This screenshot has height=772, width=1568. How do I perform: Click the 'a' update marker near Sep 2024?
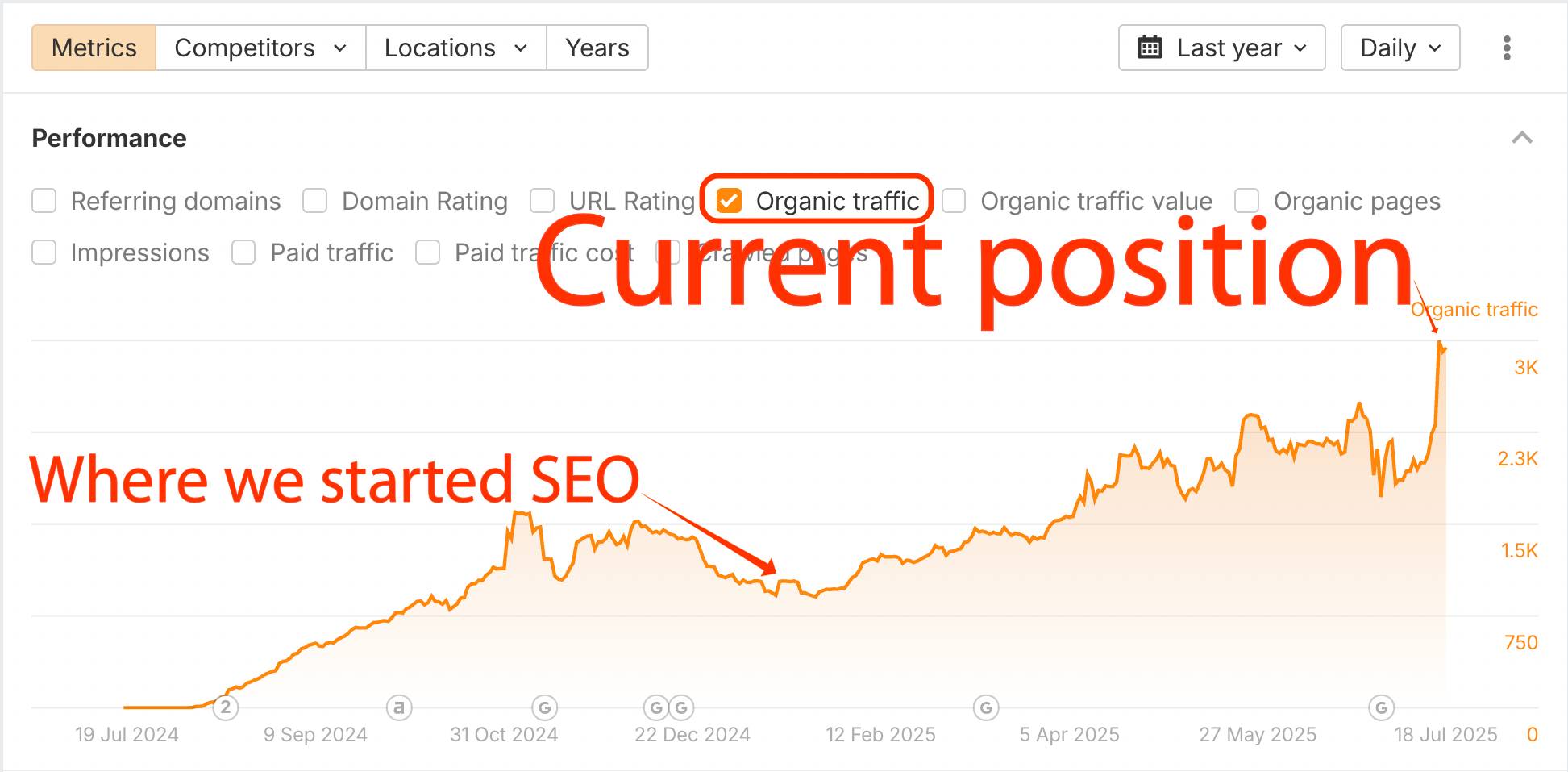click(399, 707)
